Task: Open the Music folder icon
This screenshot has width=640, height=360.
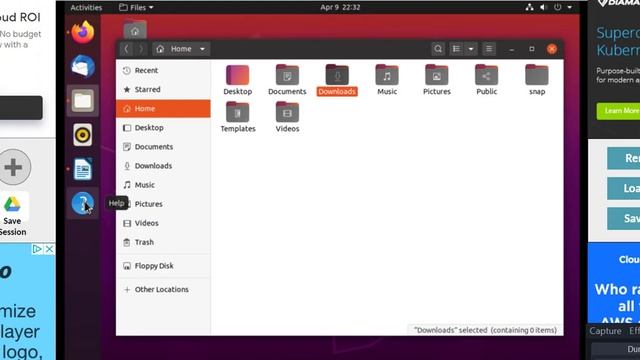Action: (387, 80)
